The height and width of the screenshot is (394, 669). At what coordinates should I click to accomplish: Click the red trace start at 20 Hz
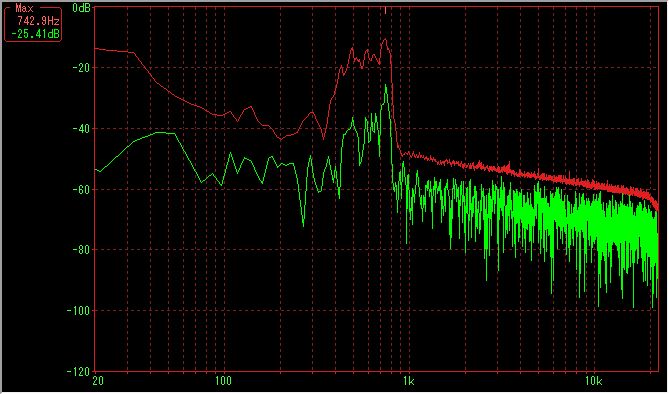95,48
